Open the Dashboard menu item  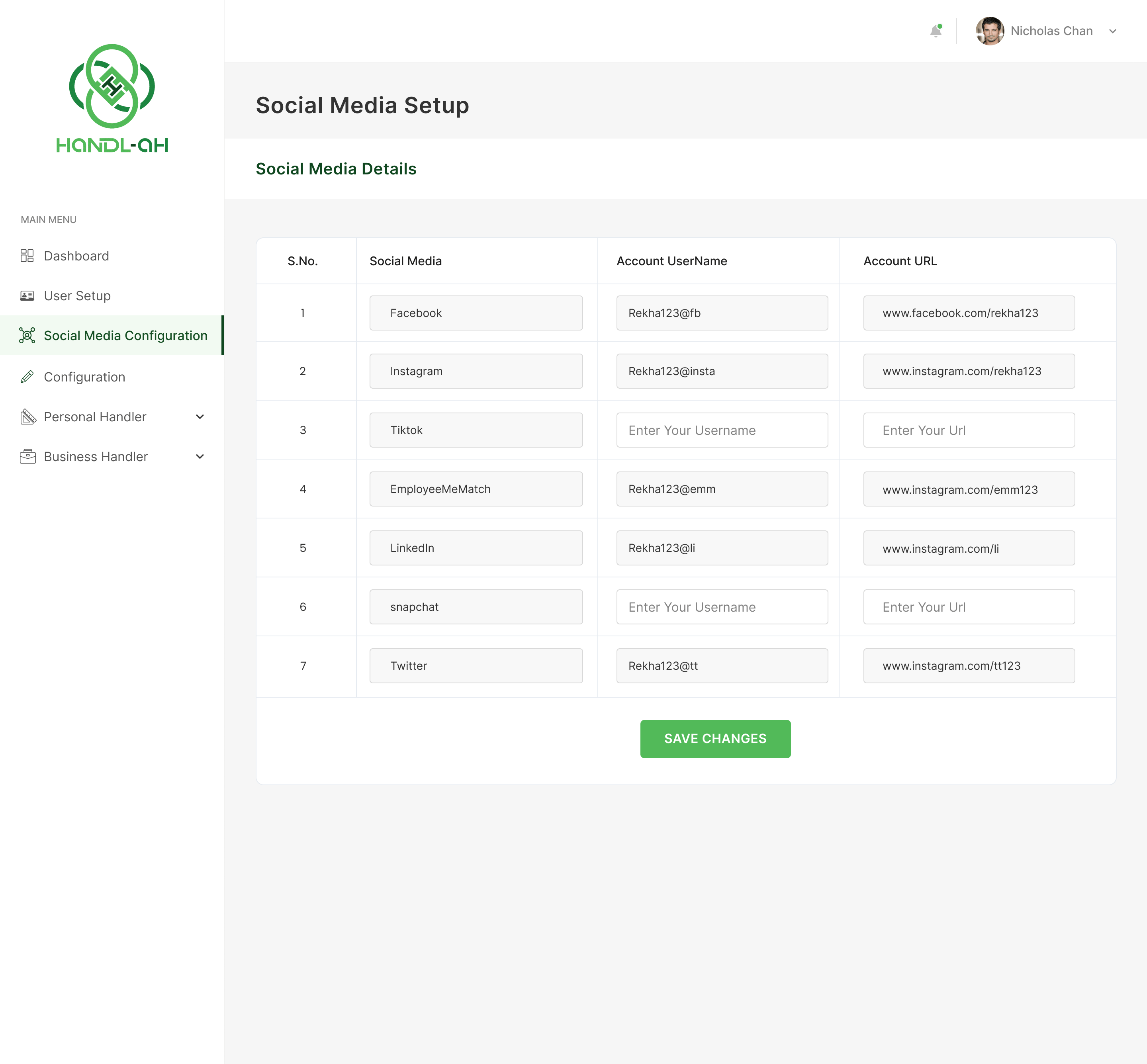(76, 256)
